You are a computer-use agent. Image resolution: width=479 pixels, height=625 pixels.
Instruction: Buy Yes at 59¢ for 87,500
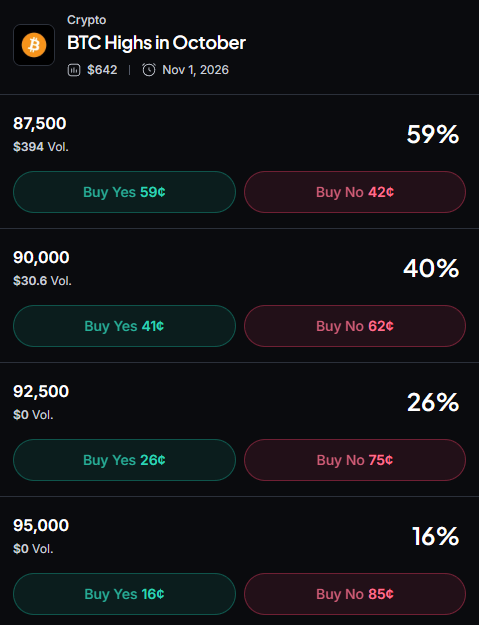click(x=124, y=192)
